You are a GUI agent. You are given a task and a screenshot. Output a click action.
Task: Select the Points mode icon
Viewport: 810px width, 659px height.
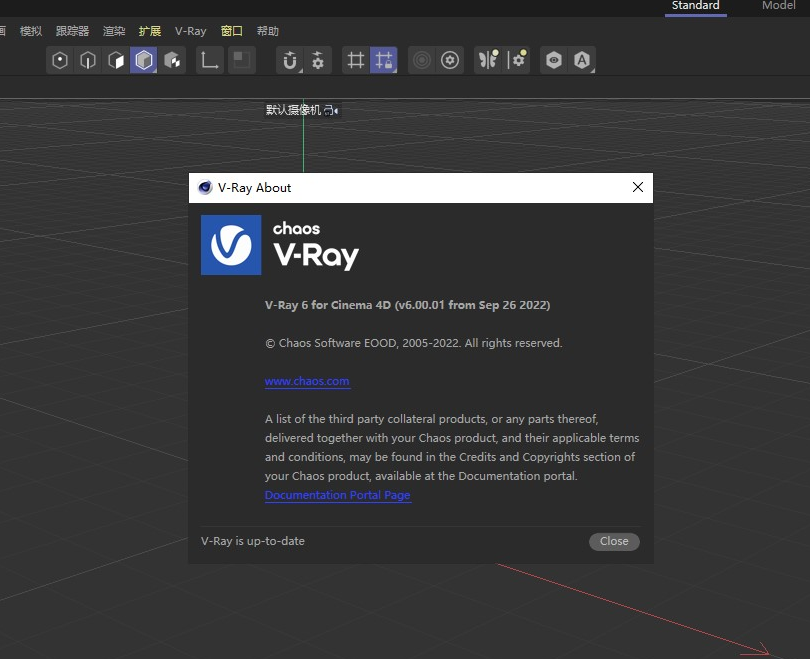61,60
